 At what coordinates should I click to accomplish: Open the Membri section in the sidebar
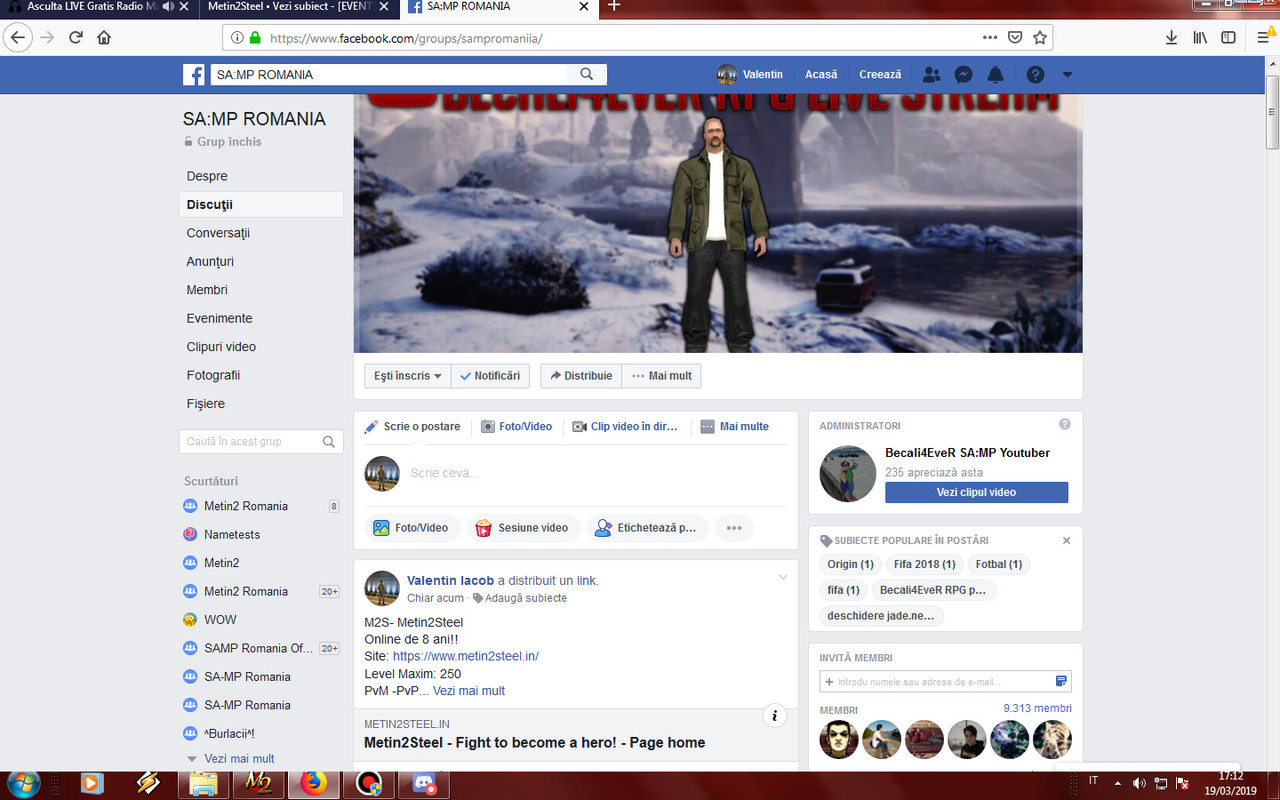(206, 289)
